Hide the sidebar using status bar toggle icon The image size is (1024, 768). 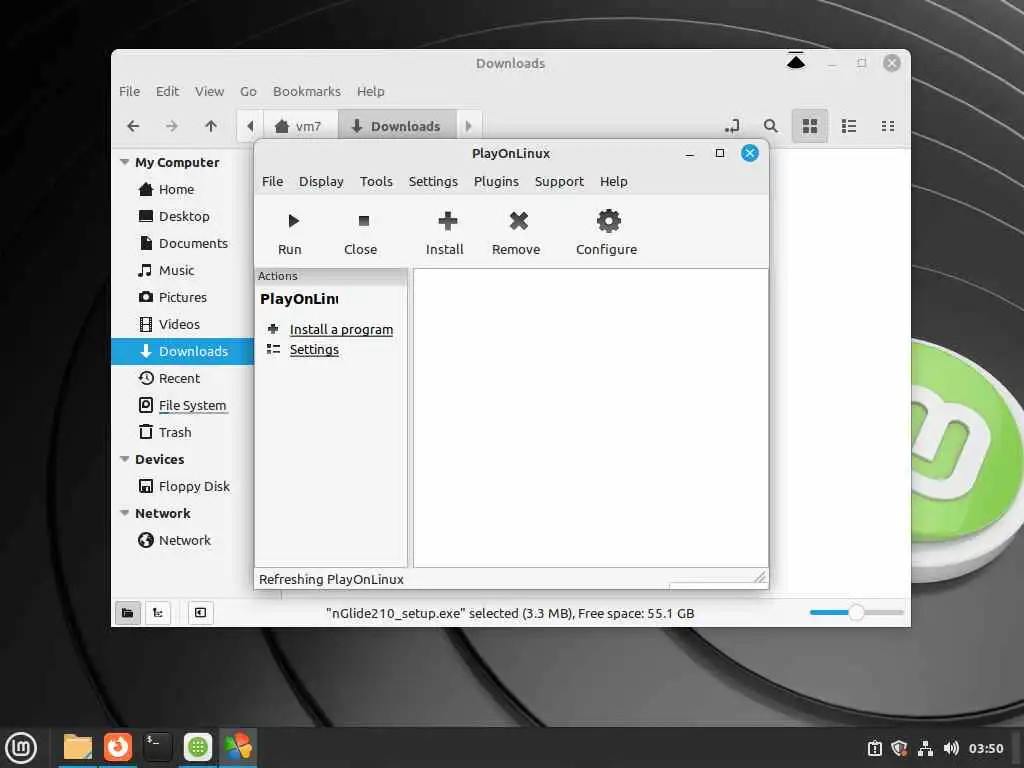click(200, 613)
